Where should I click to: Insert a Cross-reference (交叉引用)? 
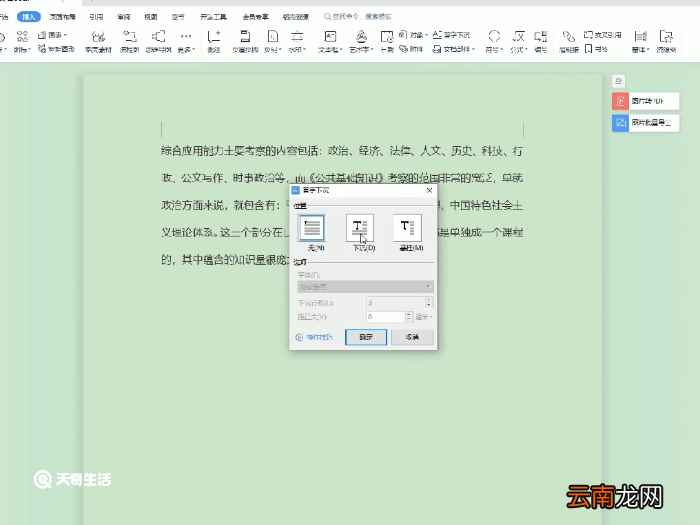(603, 35)
